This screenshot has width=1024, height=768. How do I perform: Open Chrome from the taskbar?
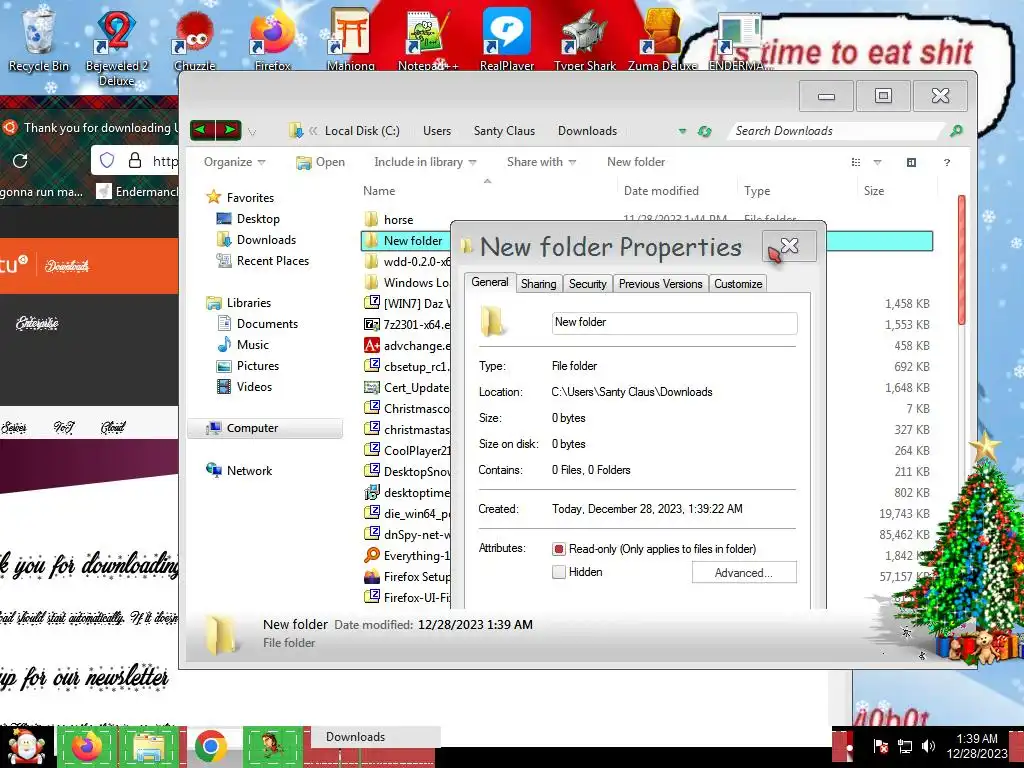pyautogui.click(x=210, y=746)
